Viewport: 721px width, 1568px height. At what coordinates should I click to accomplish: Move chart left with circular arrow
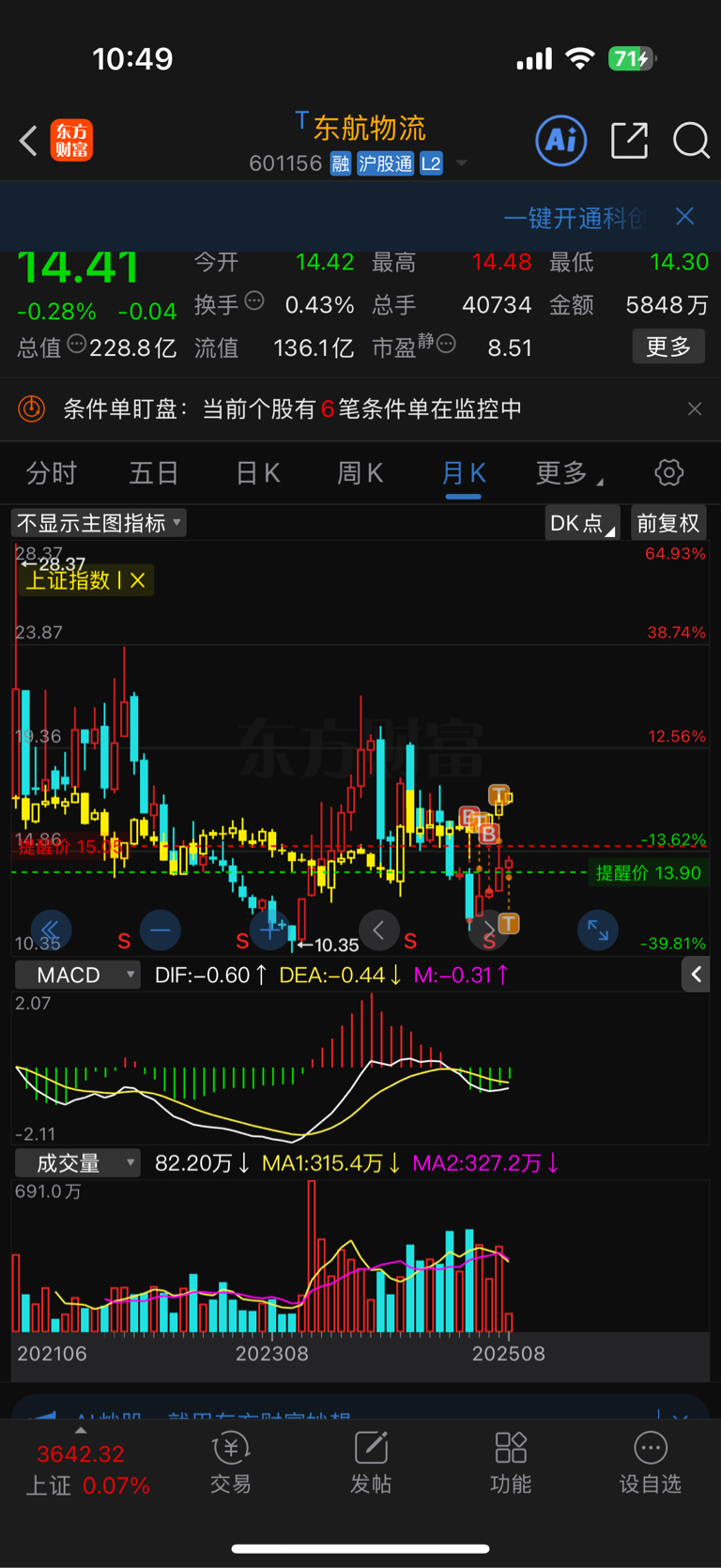[378, 930]
